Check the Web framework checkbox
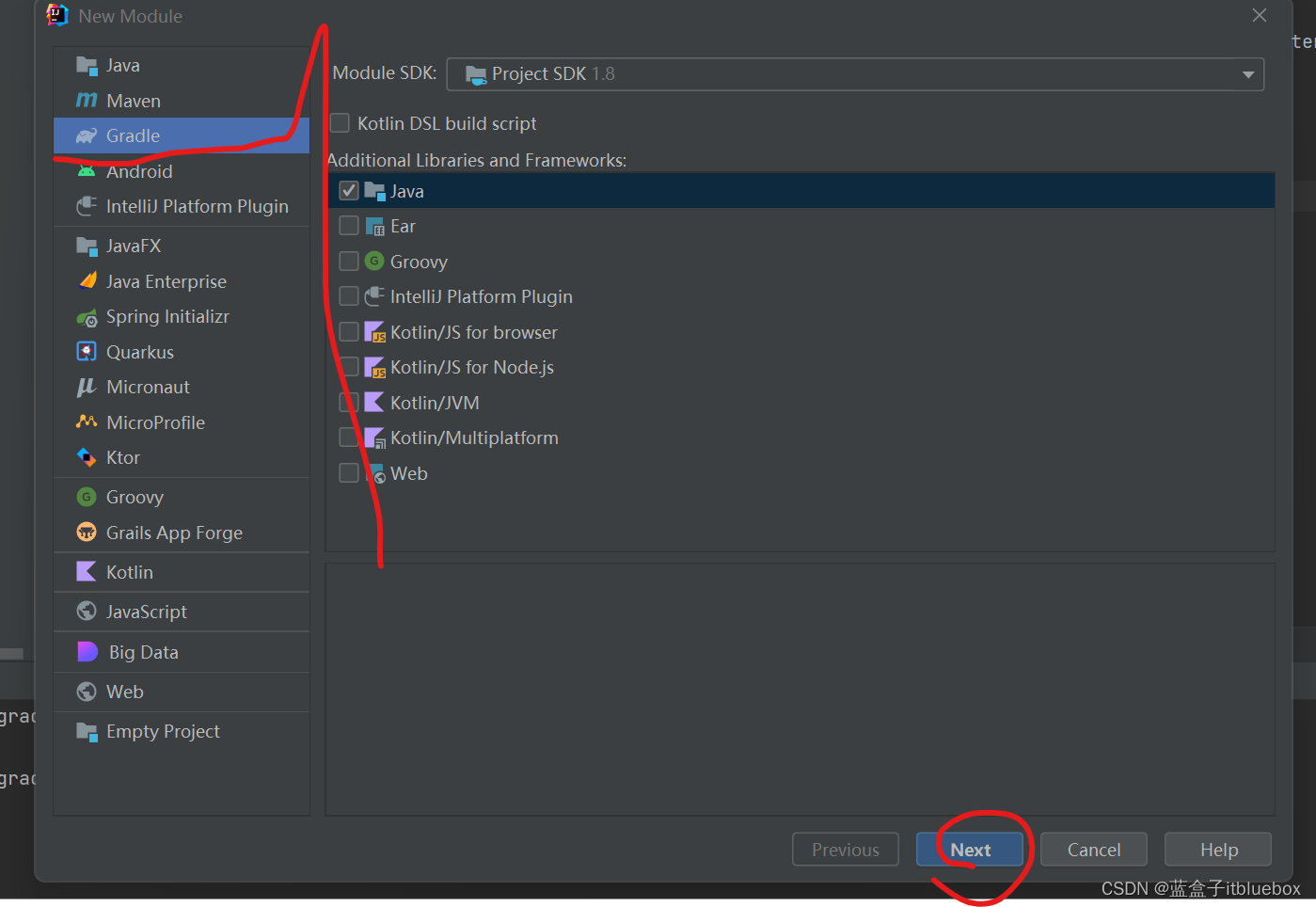This screenshot has height=907, width=1316. coord(349,473)
